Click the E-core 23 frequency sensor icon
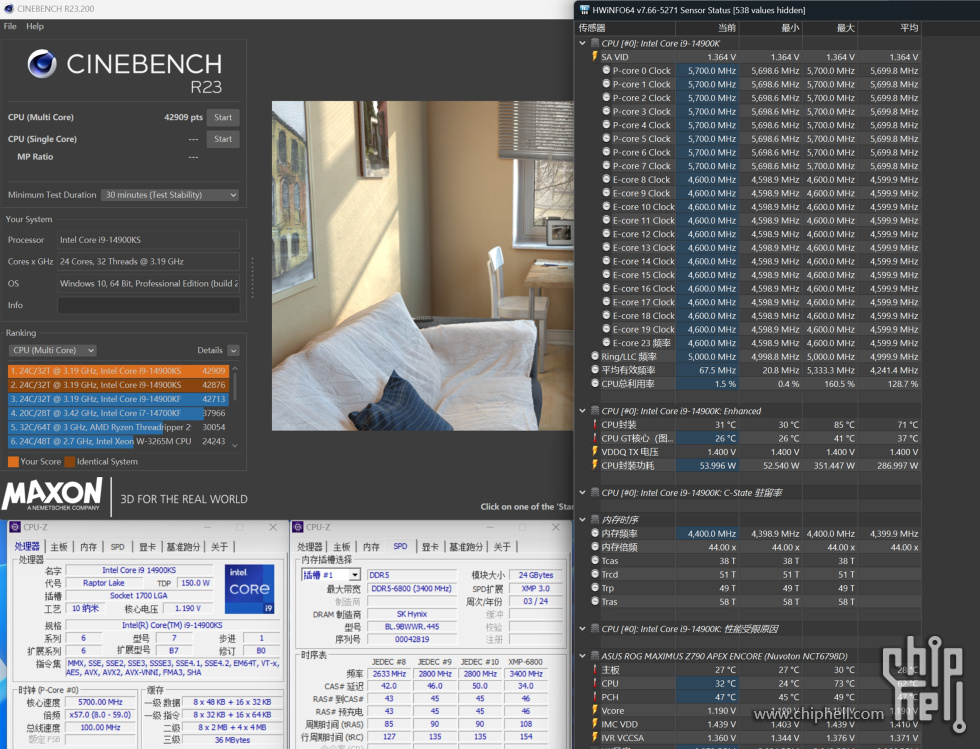The image size is (980, 749). pyautogui.click(x=606, y=343)
